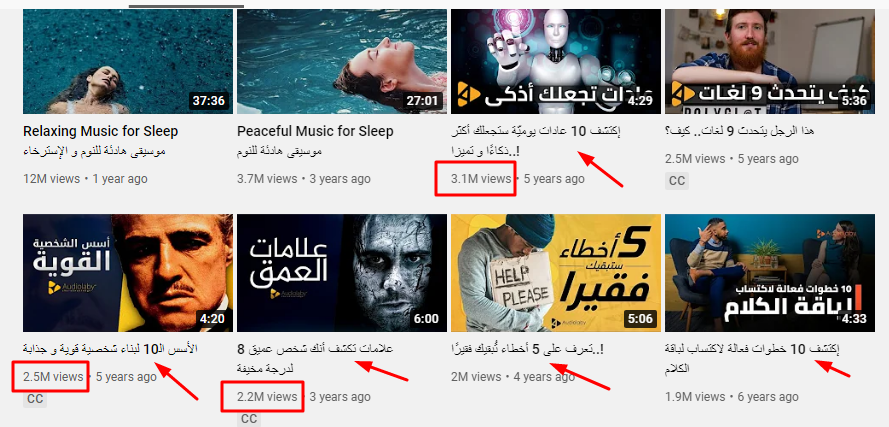Viewport: 889px width, 427px height.
Task: Click the HELP PLEASE sign video thumbnail
Action: coord(556,273)
